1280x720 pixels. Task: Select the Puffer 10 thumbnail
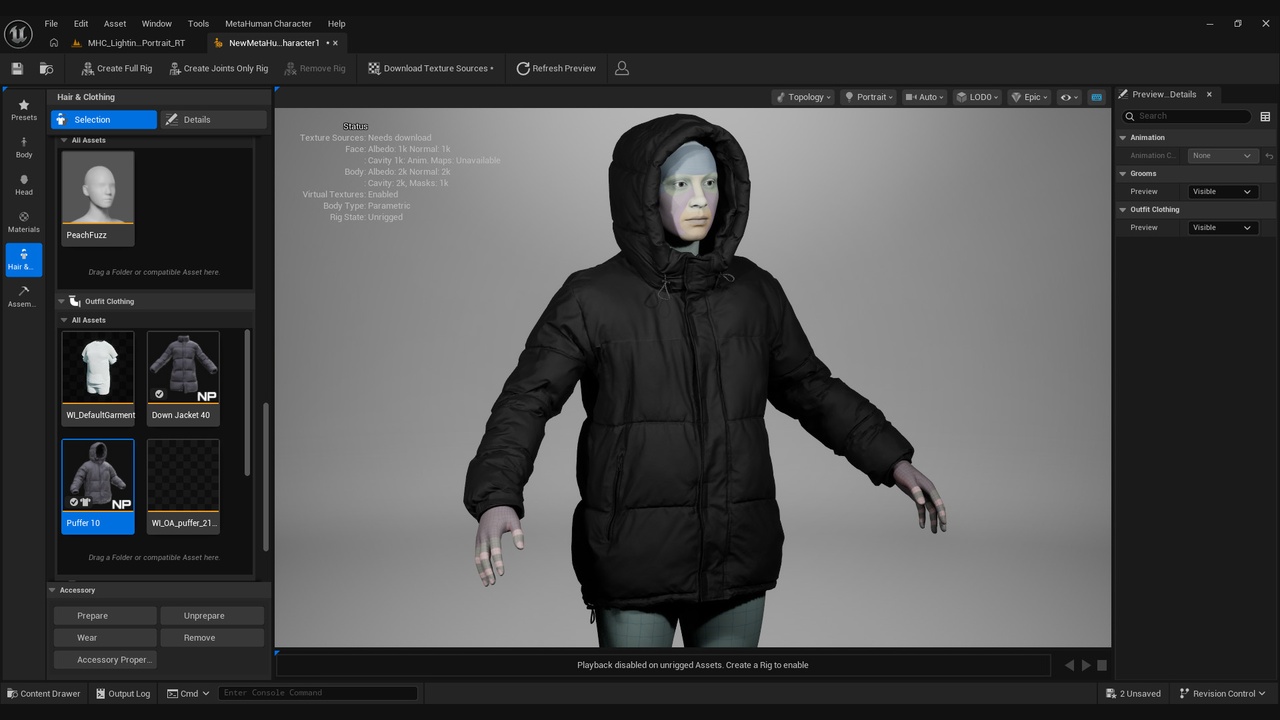98,486
